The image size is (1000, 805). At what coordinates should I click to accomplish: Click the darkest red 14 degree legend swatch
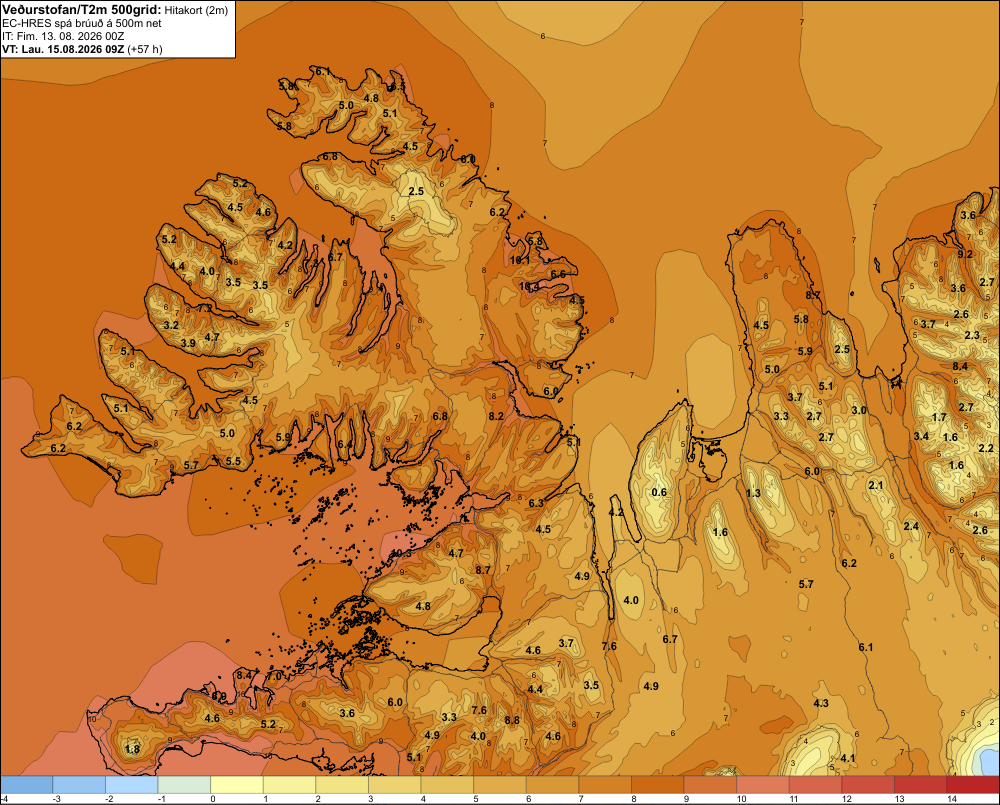973,785
